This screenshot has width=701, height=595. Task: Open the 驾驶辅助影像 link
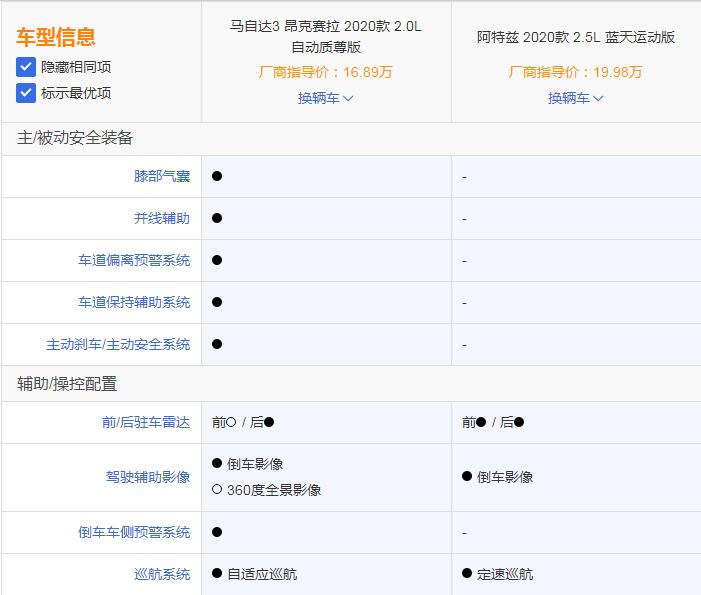[148, 477]
